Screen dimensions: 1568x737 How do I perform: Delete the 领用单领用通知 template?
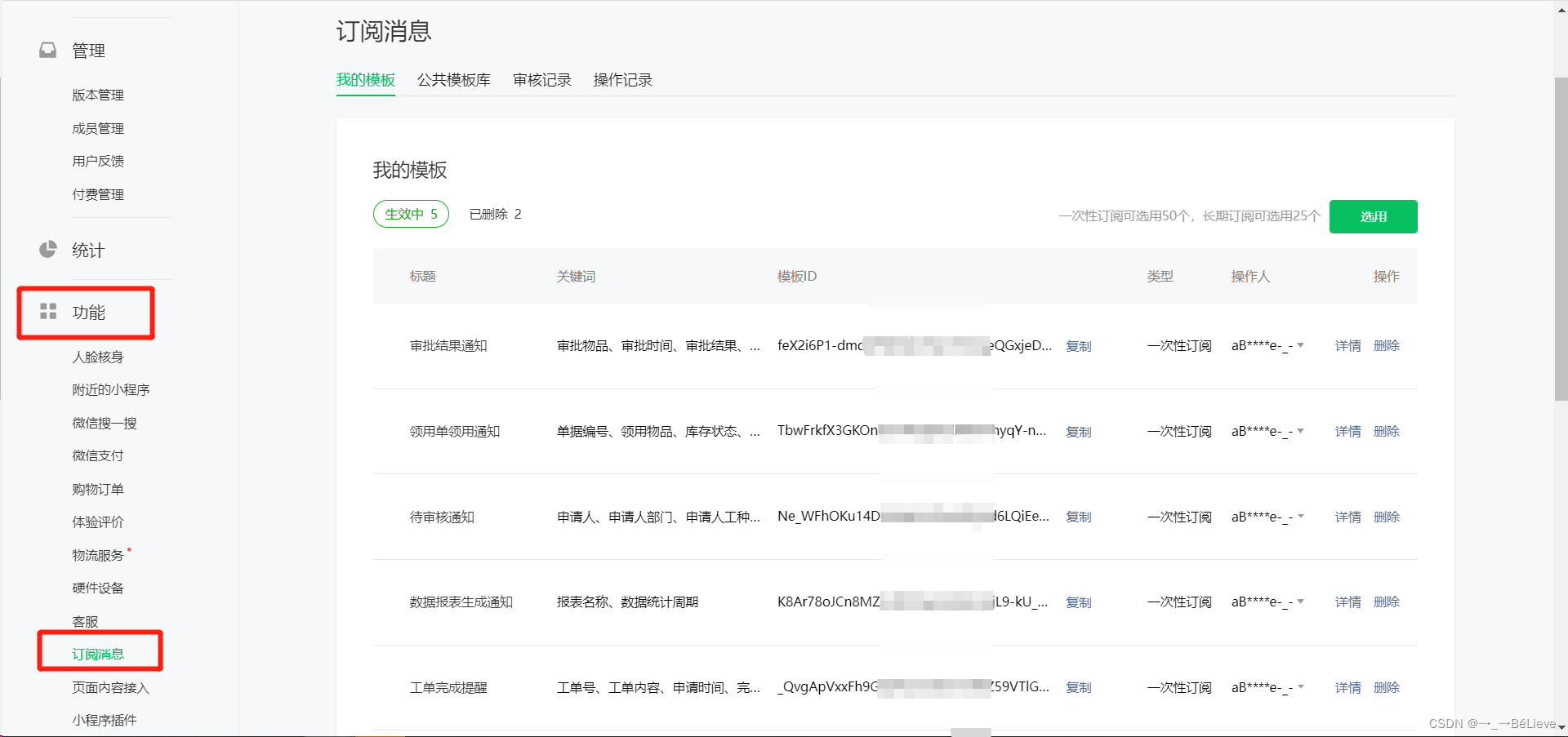(x=1387, y=432)
